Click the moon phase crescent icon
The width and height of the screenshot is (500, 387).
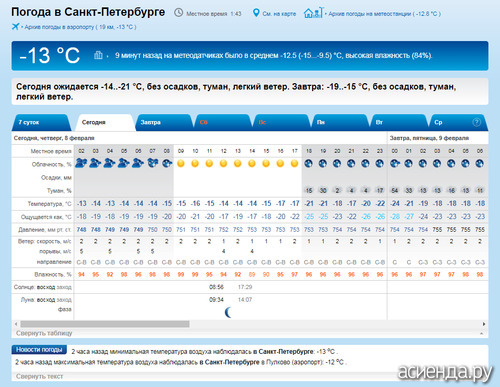tap(228, 312)
